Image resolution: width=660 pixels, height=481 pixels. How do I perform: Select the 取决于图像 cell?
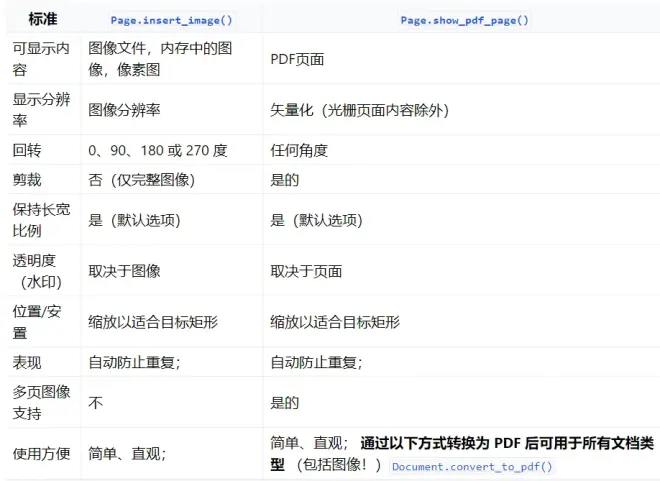tap(124, 271)
